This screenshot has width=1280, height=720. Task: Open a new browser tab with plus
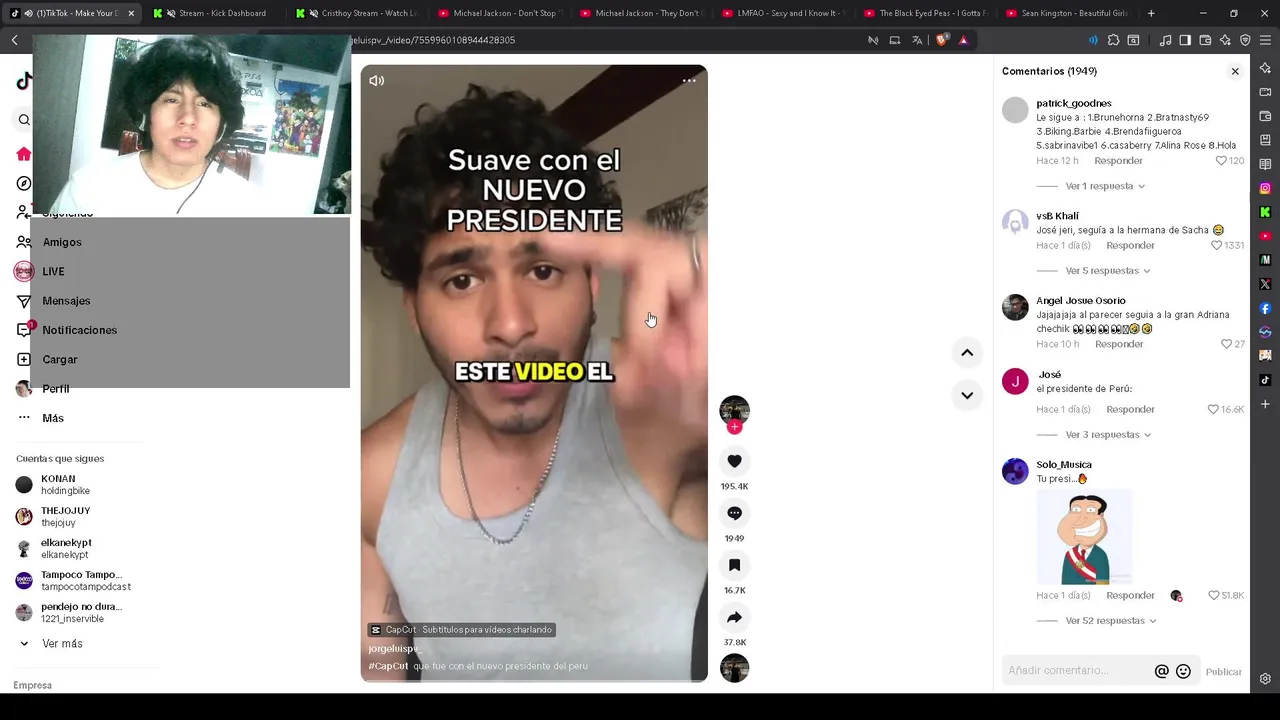tap(1151, 13)
